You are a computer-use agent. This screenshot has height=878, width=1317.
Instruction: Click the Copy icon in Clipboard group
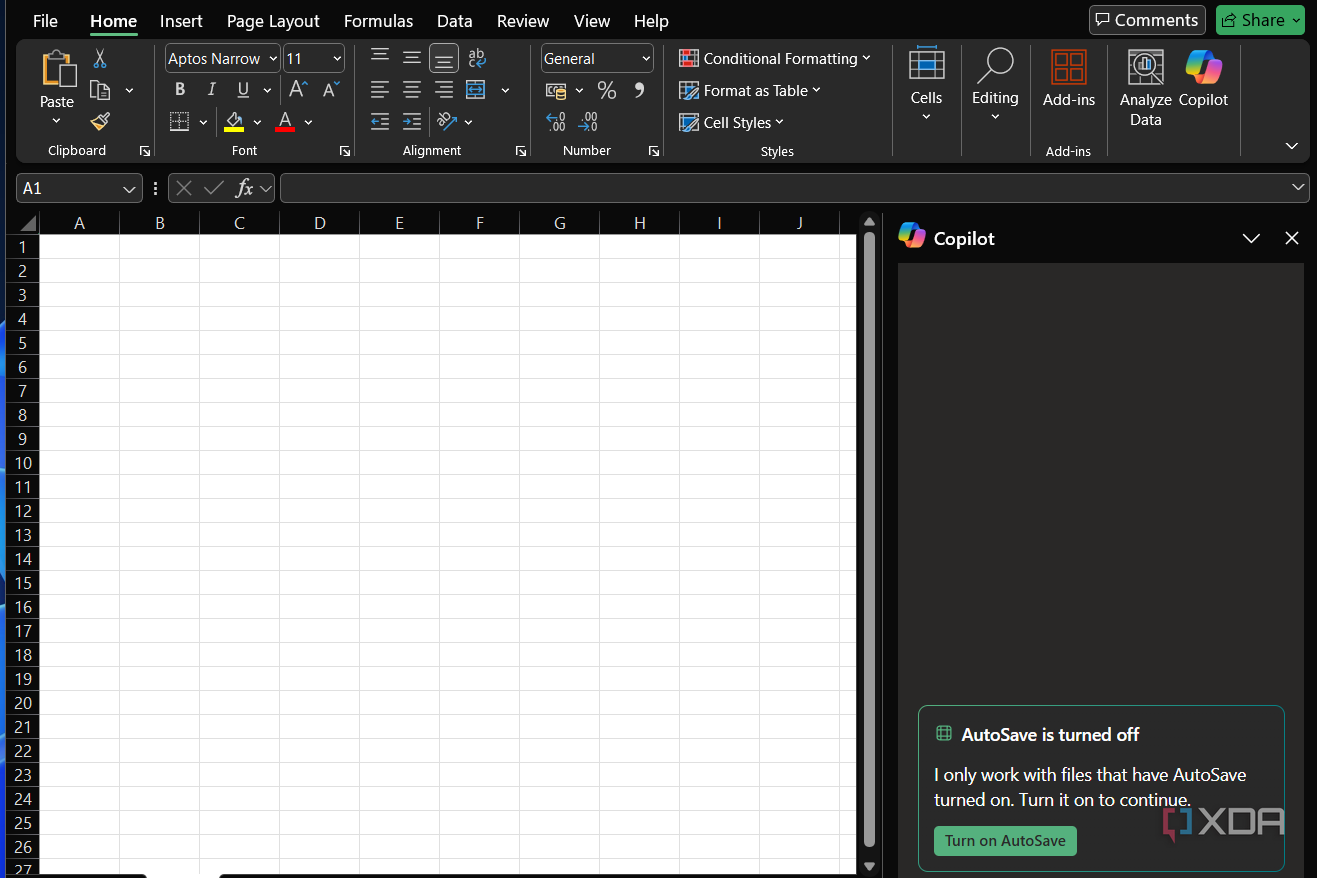coord(100,90)
